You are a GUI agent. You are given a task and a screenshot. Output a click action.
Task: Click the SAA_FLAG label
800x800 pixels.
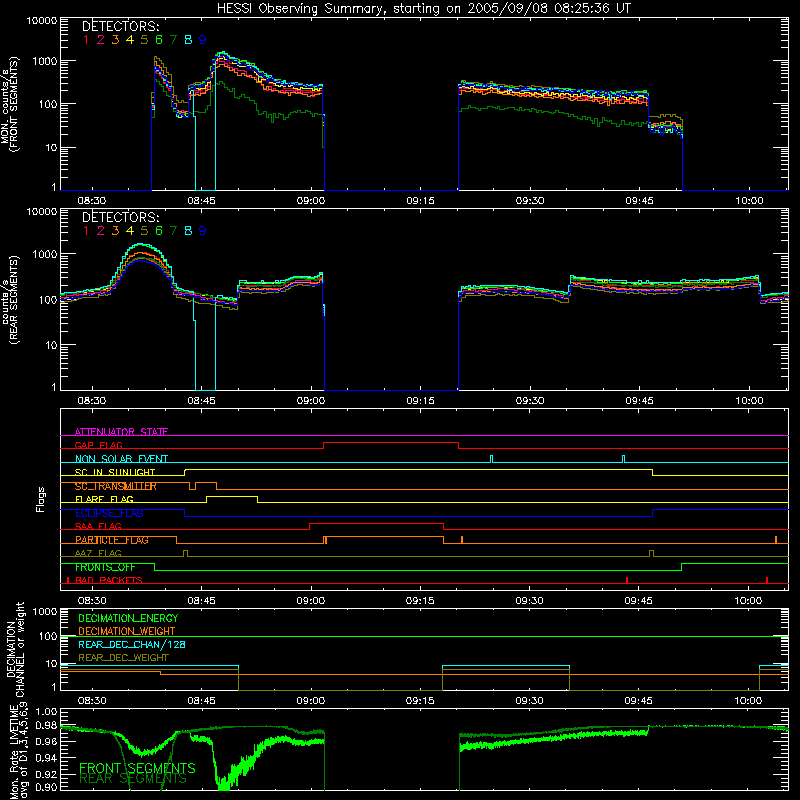pos(98,527)
